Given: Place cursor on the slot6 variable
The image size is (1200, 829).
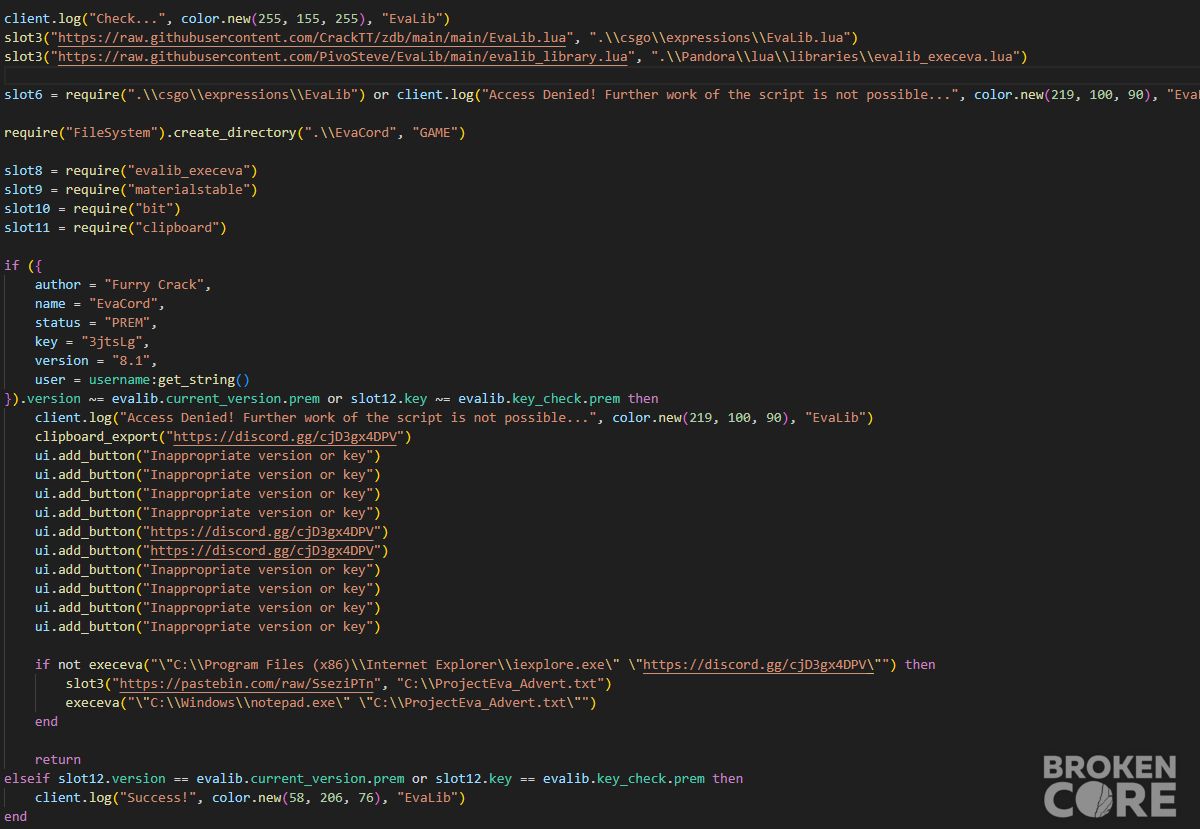Looking at the screenshot, I should (23, 95).
